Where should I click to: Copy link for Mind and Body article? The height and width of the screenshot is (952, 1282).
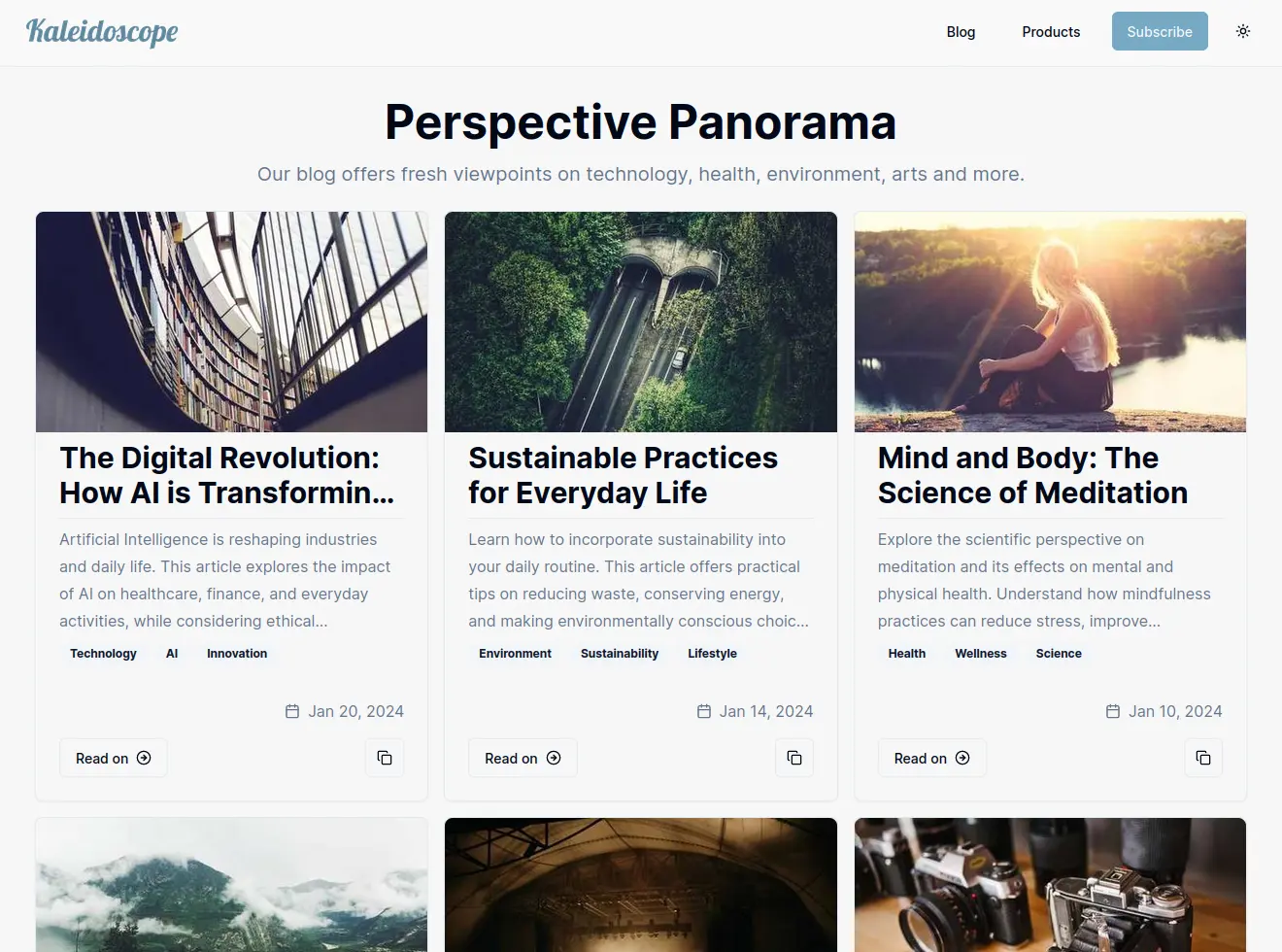[1203, 758]
